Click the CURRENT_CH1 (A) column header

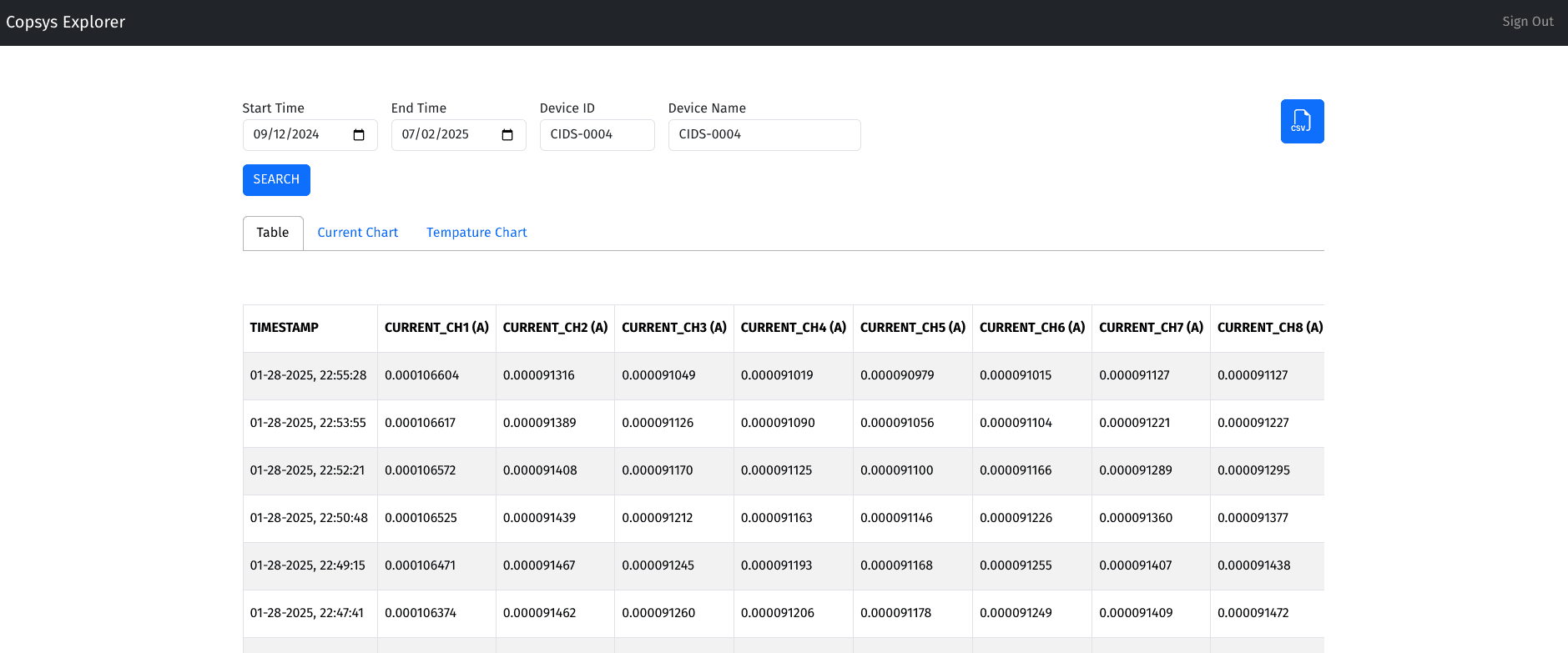(436, 328)
